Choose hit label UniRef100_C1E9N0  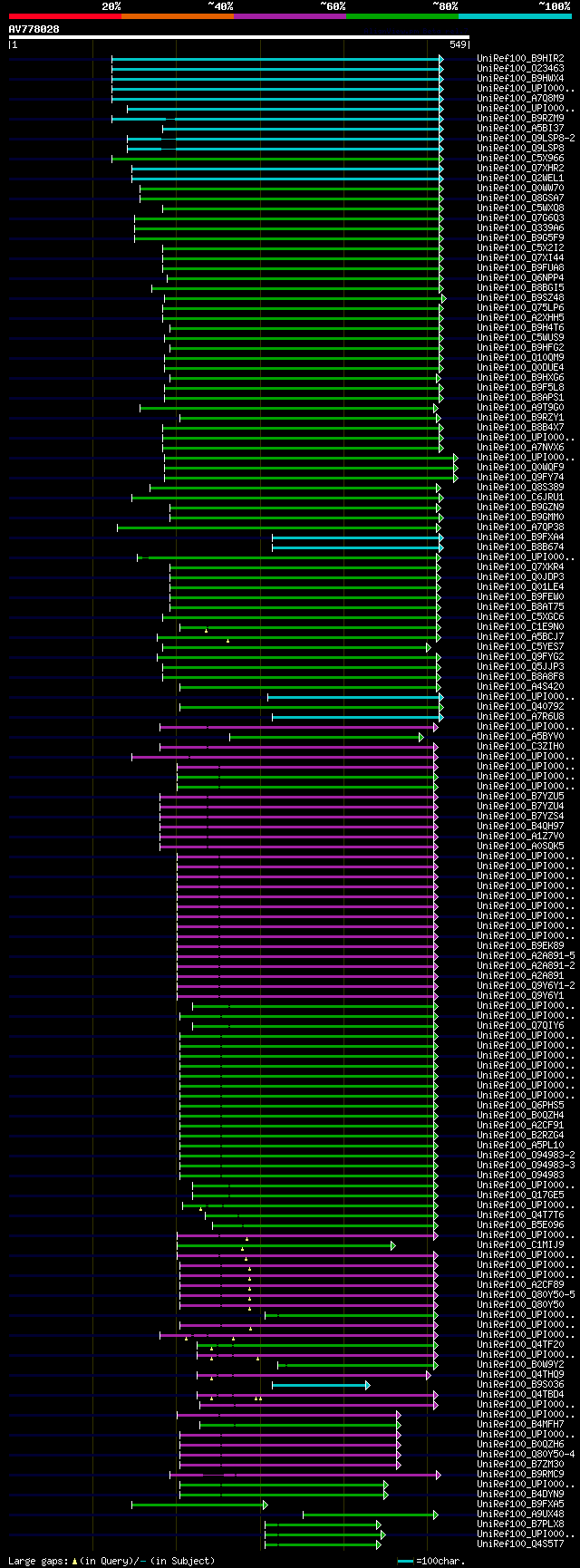pyautogui.click(x=520, y=627)
